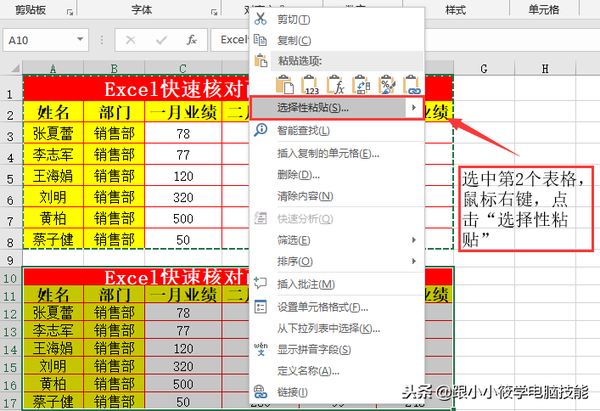The height and width of the screenshot is (411, 600).
Task: Open Font group dialog launcher
Action: [214, 12]
